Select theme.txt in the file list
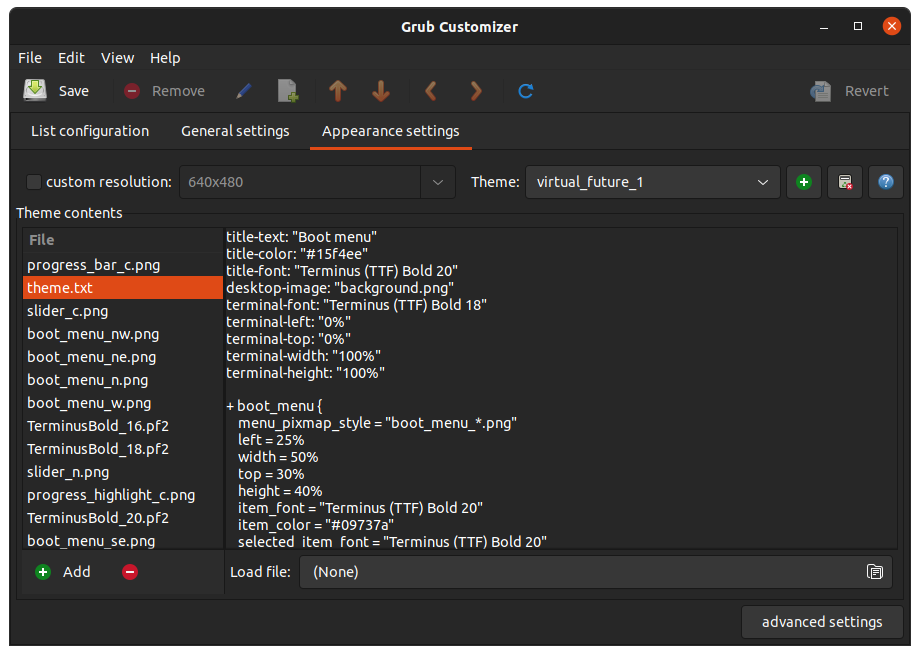Viewport: 920px width, 655px height. point(123,288)
